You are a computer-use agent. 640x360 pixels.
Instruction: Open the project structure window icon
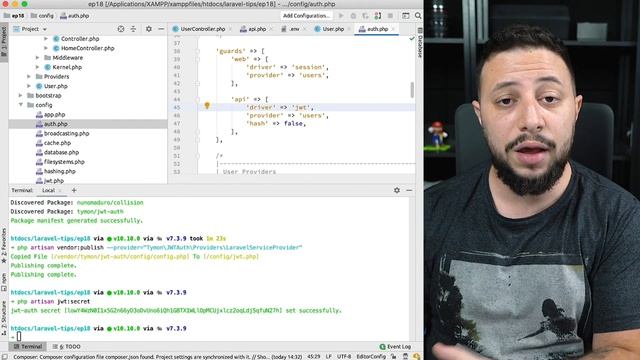[x=405, y=16]
